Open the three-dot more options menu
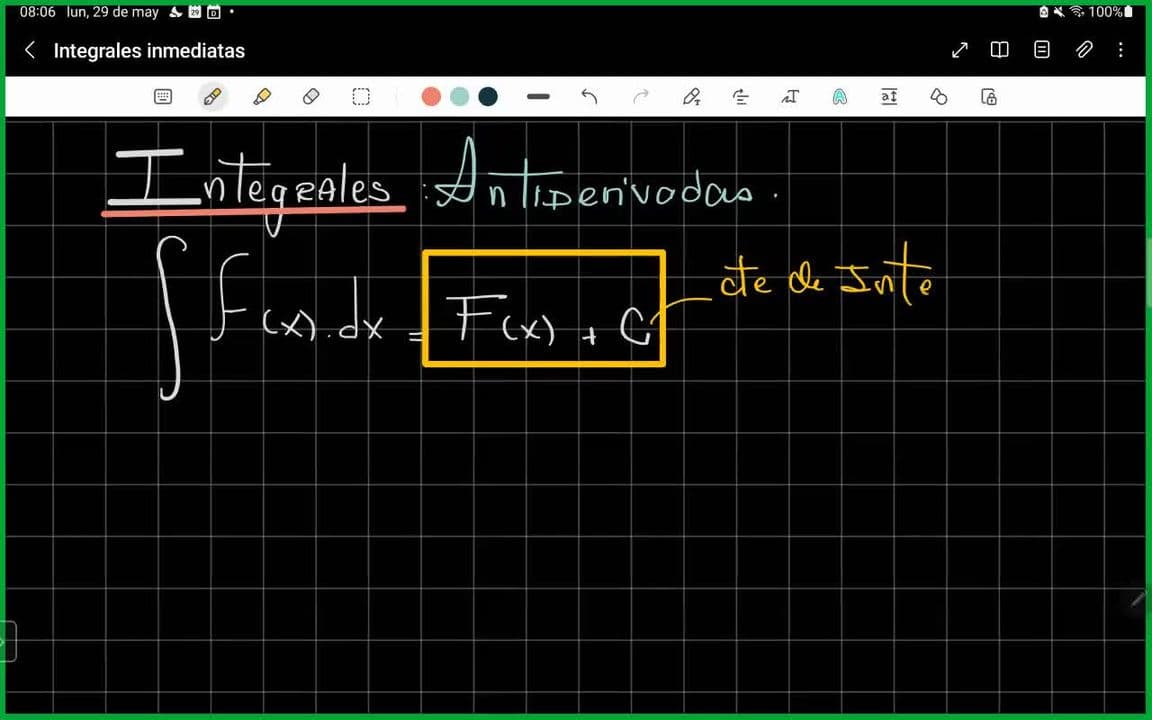1152x720 pixels. point(1121,50)
